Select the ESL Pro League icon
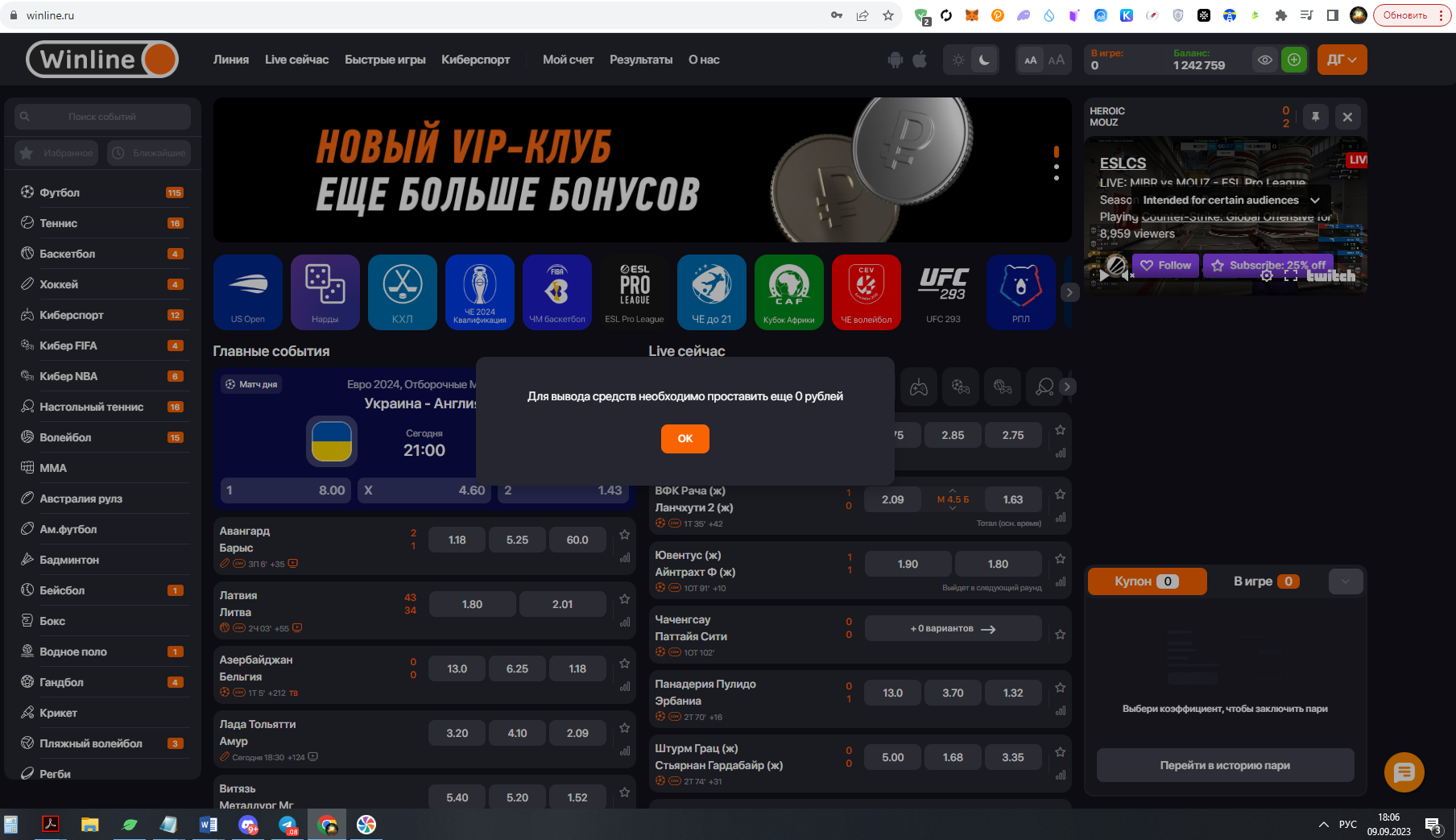 635,292
